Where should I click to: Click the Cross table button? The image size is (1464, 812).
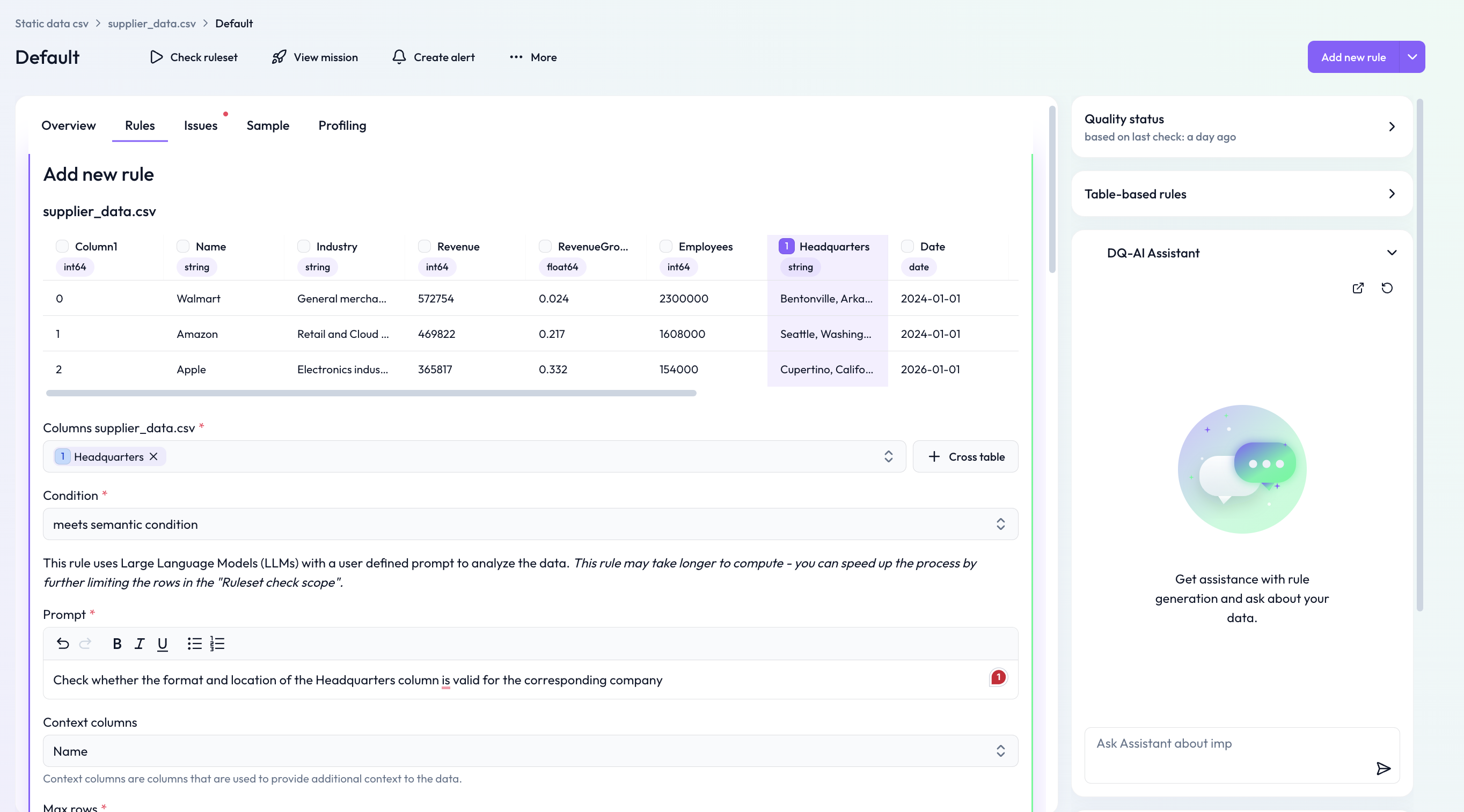(965, 456)
